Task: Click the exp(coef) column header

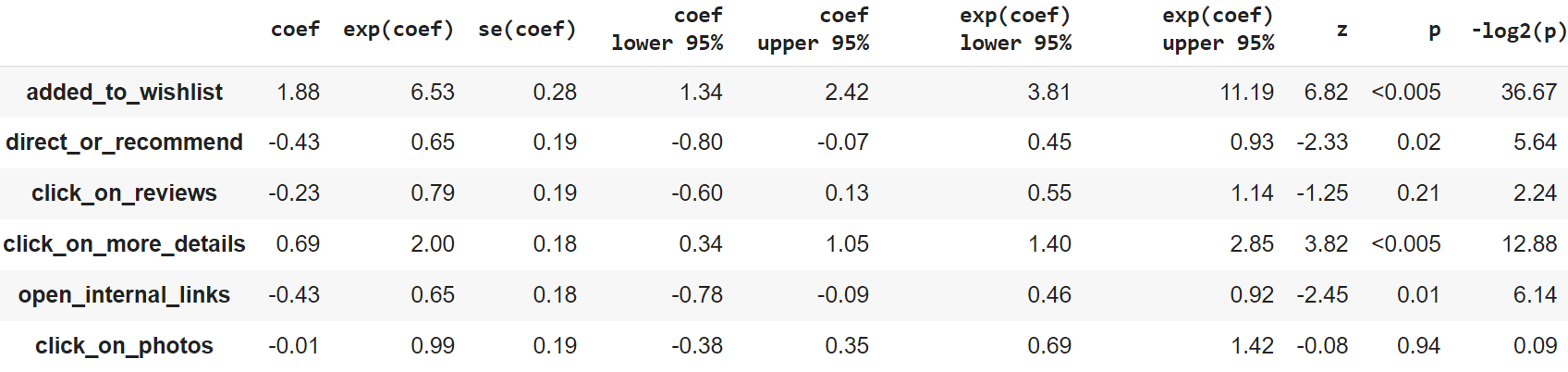Action: (398, 30)
